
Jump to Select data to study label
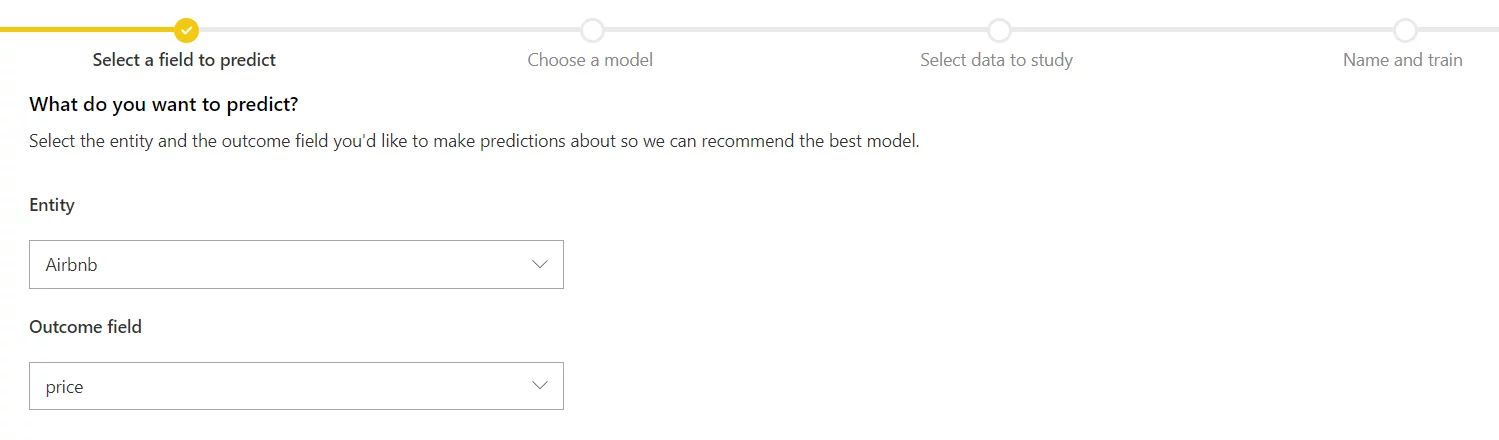pos(996,60)
